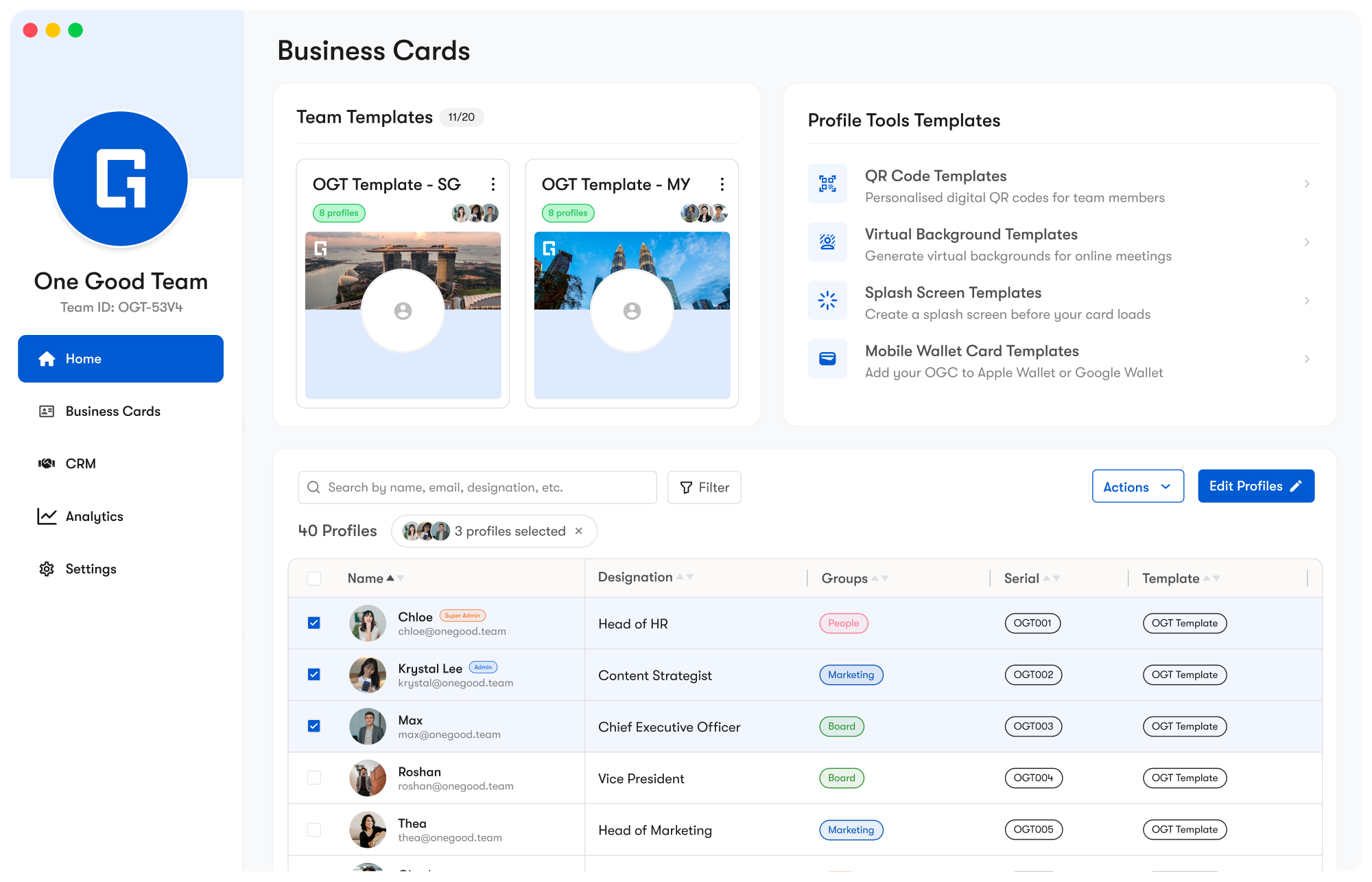
Task: Check Roshan's row checkbox
Action: 314,778
